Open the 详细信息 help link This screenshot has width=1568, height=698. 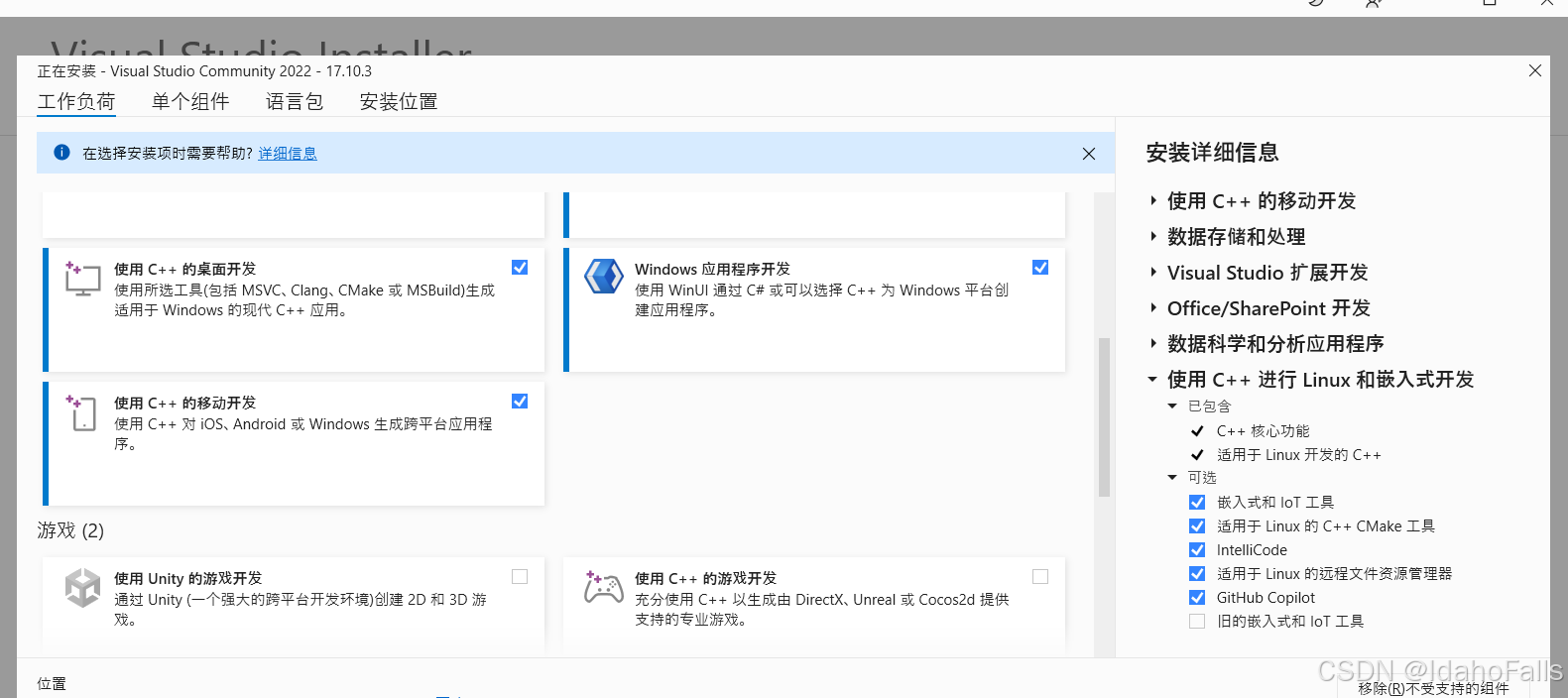point(288,154)
